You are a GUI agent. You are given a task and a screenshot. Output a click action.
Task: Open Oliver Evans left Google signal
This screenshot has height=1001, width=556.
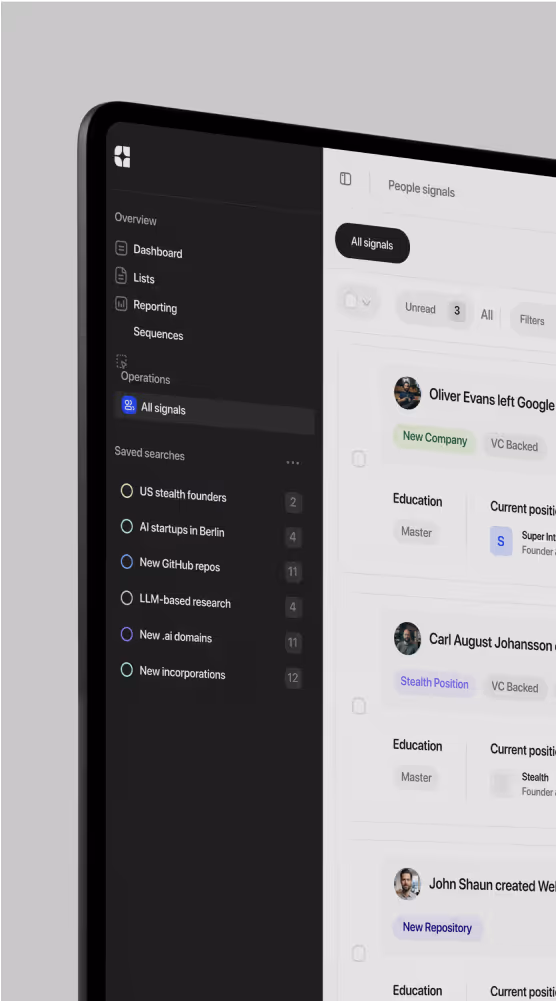coord(492,400)
